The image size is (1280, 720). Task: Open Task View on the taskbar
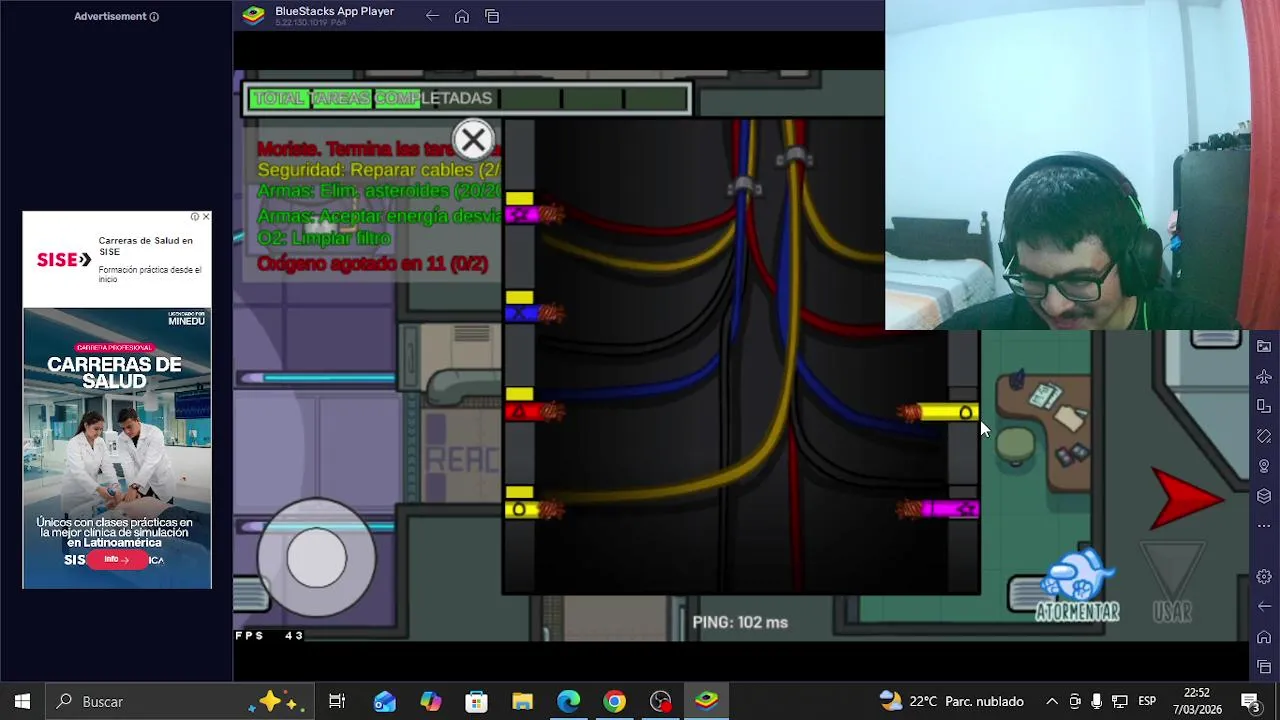(337, 702)
